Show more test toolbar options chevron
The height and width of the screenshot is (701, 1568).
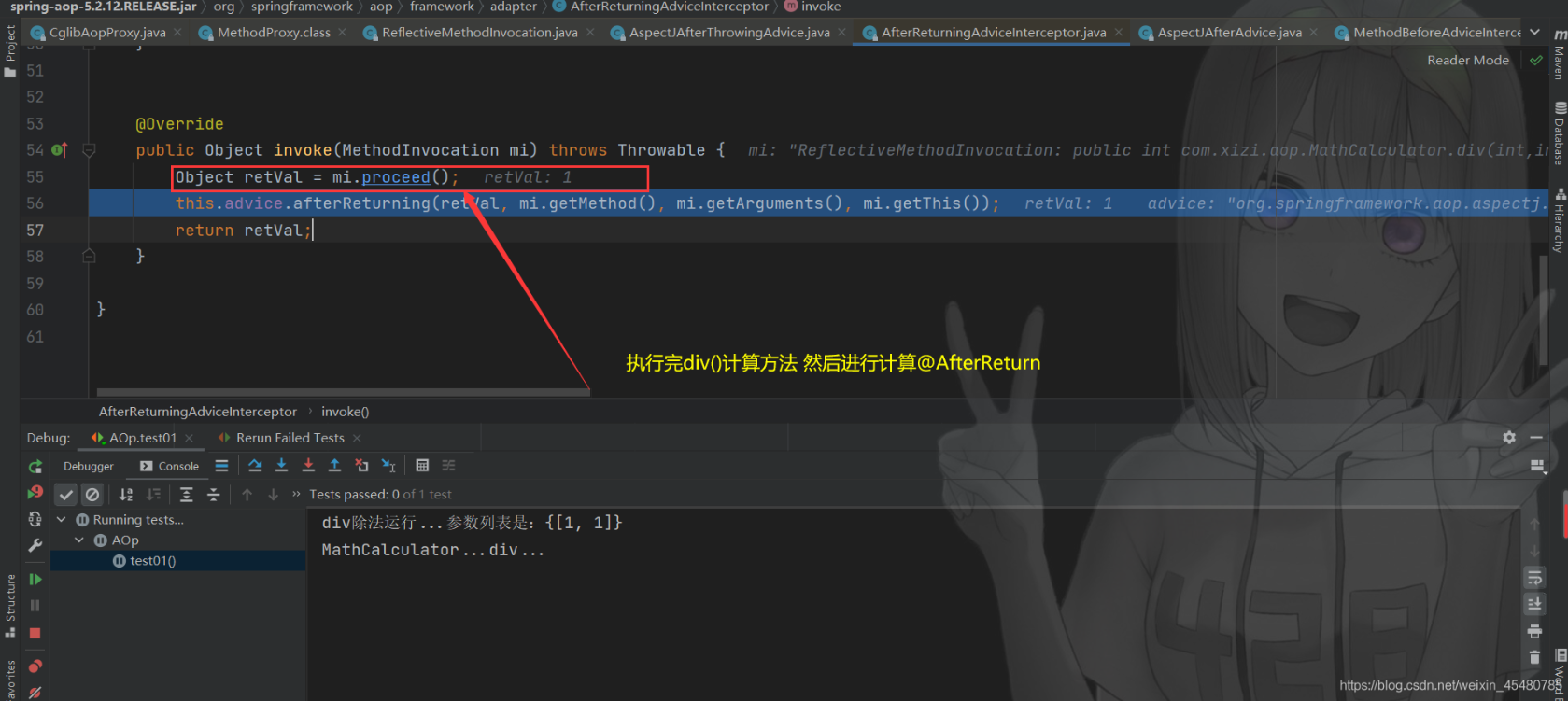pos(297,495)
